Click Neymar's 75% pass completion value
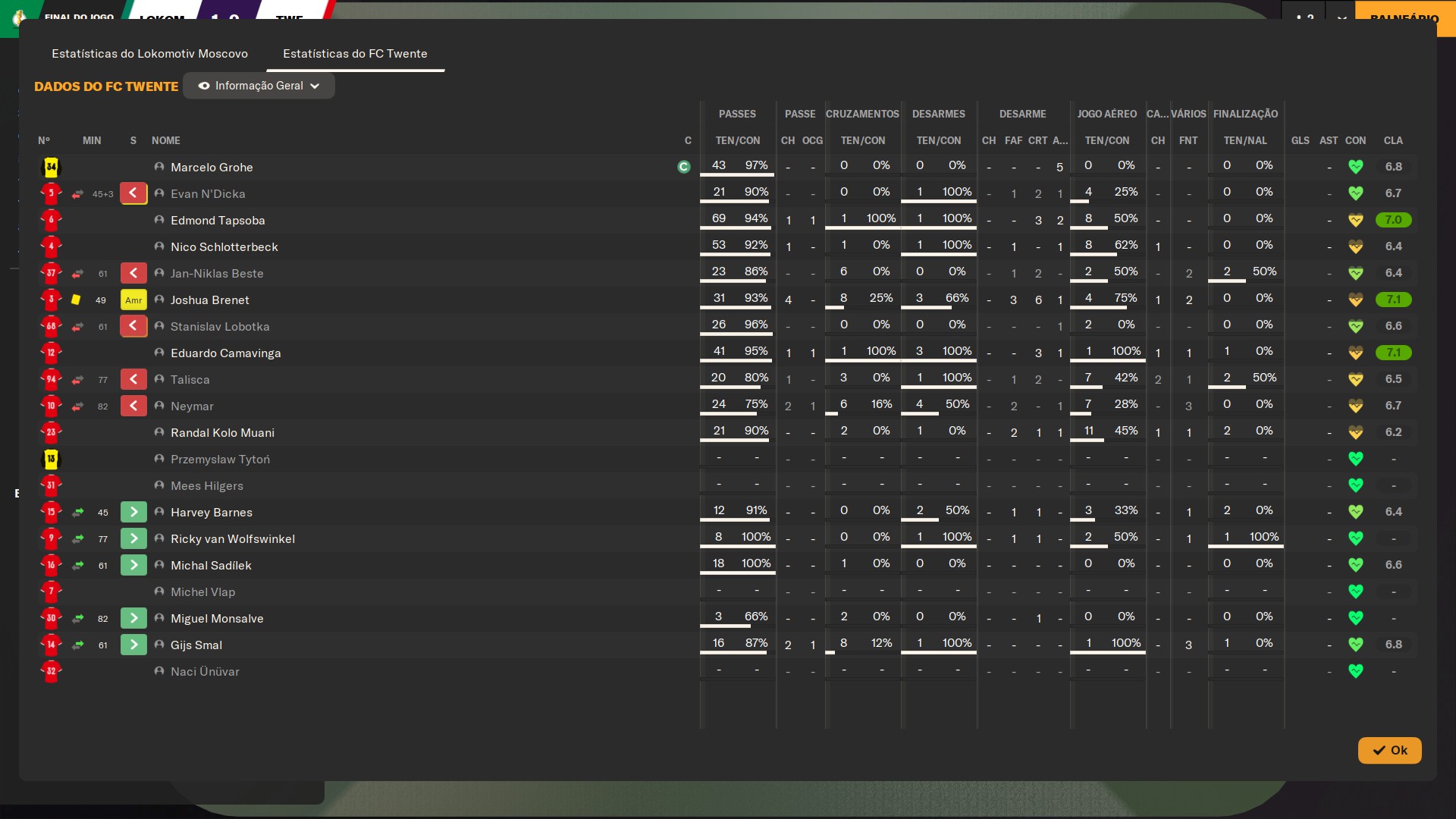This screenshot has width=1456, height=819. click(756, 404)
